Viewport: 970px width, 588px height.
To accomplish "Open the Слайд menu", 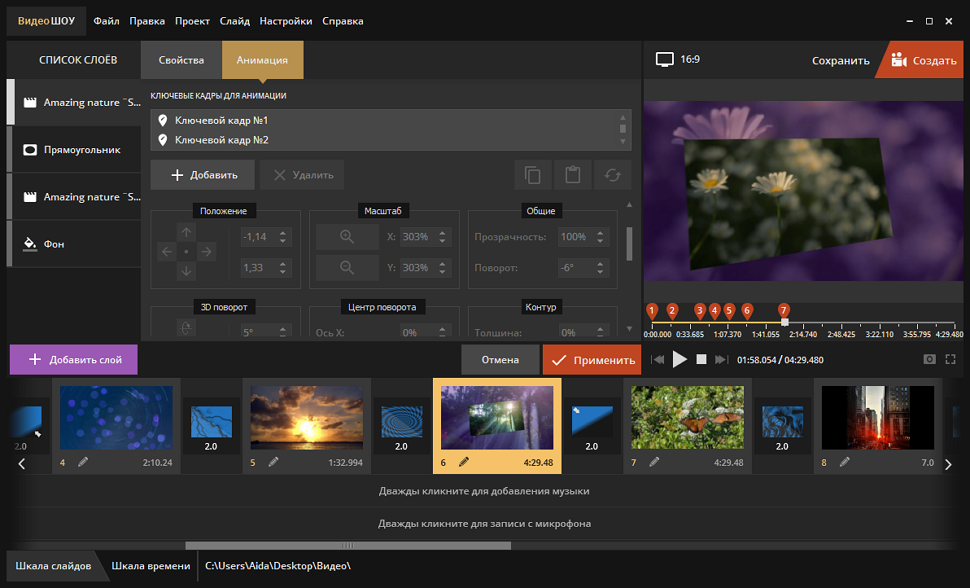I will click(x=235, y=21).
